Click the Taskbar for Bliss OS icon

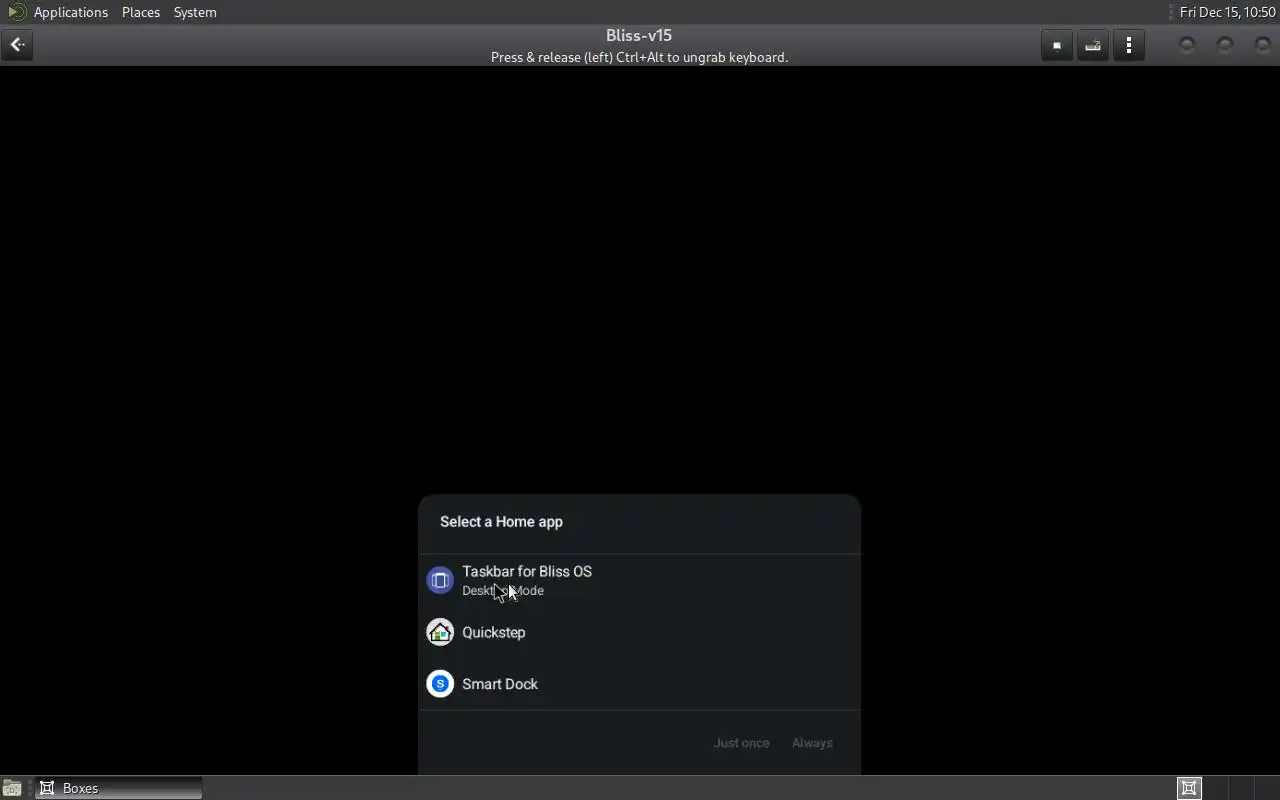pyautogui.click(x=440, y=580)
